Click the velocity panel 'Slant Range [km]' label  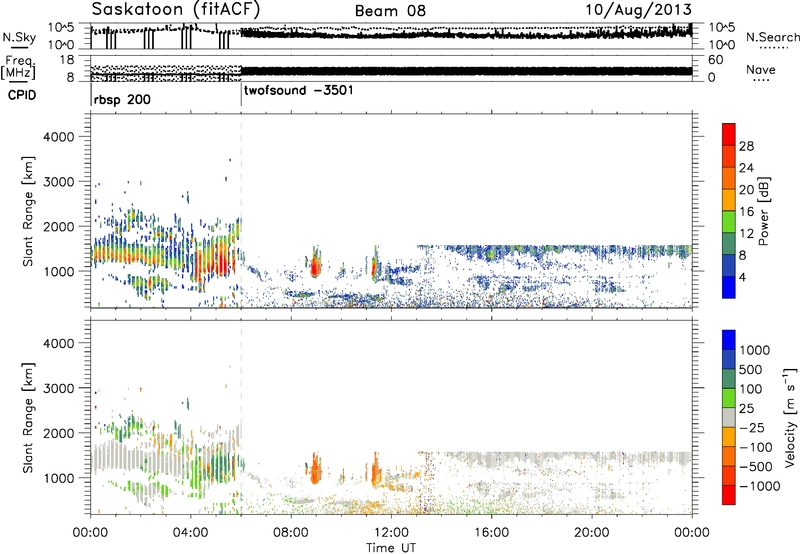29,418
